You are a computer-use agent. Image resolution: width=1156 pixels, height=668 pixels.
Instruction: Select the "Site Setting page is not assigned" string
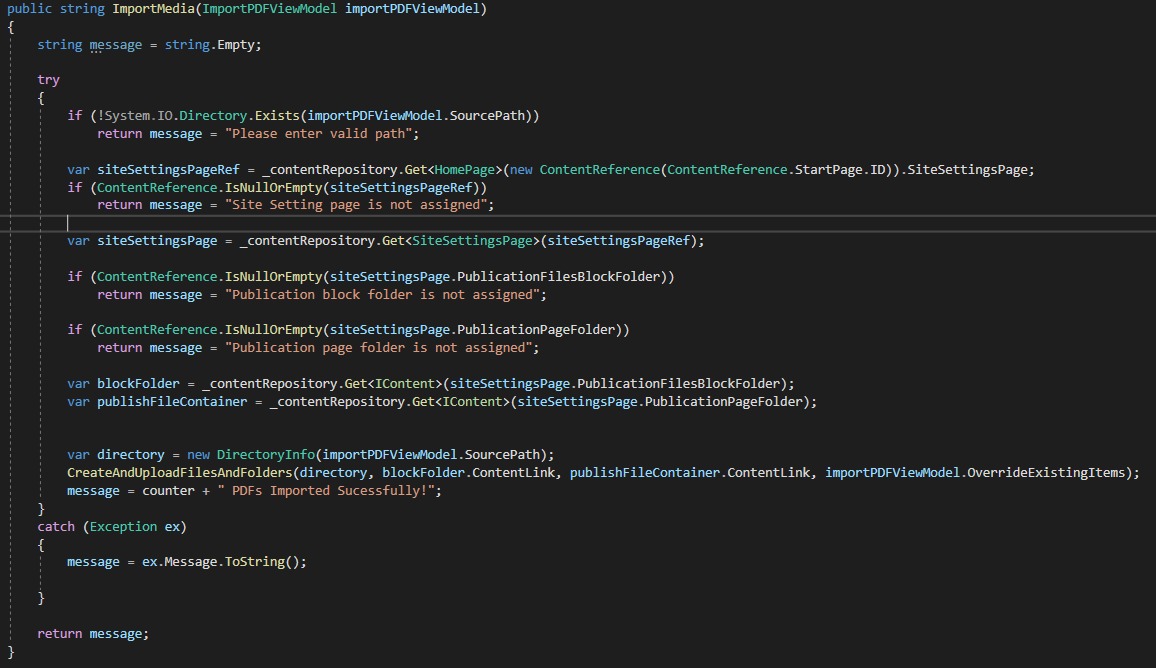359,205
